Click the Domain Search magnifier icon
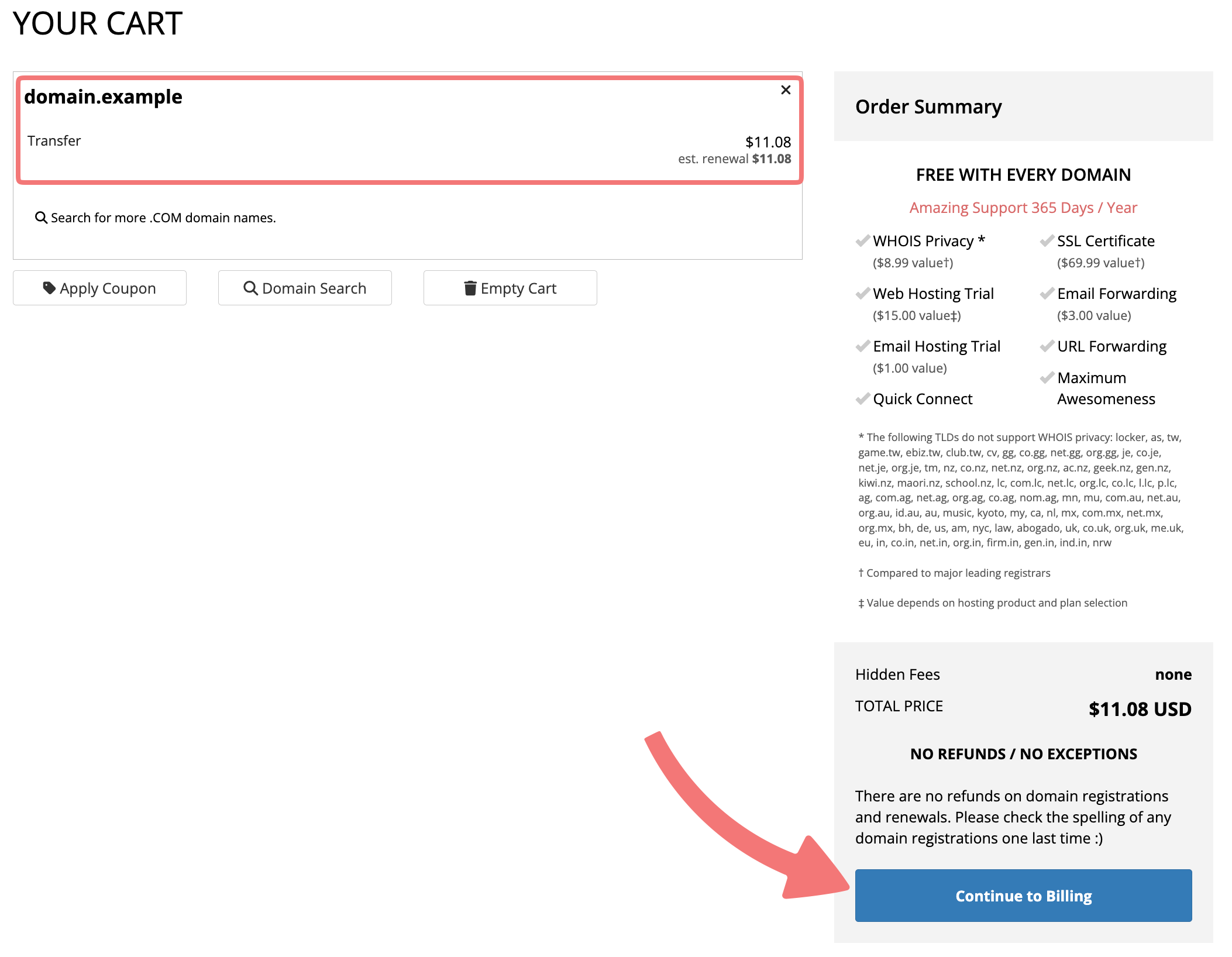The image size is (1232, 957). [x=250, y=288]
